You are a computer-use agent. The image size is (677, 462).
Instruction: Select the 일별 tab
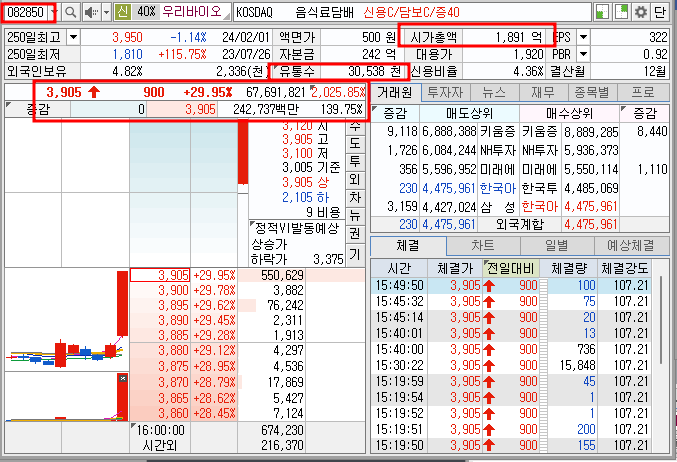(x=557, y=246)
